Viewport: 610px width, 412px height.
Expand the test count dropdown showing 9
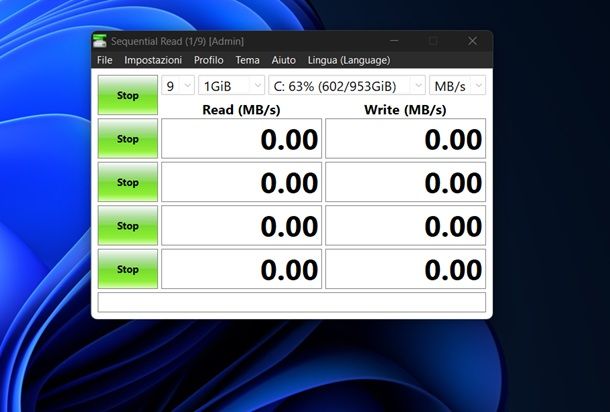tap(178, 86)
